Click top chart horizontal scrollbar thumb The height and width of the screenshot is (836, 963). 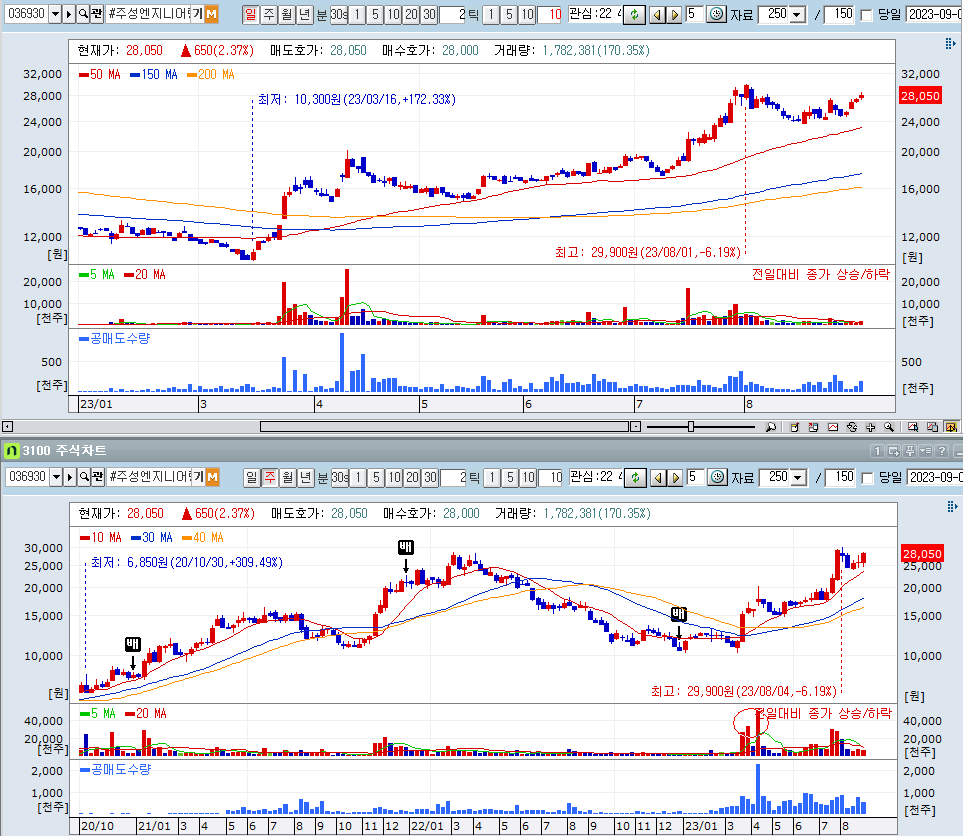(444, 426)
